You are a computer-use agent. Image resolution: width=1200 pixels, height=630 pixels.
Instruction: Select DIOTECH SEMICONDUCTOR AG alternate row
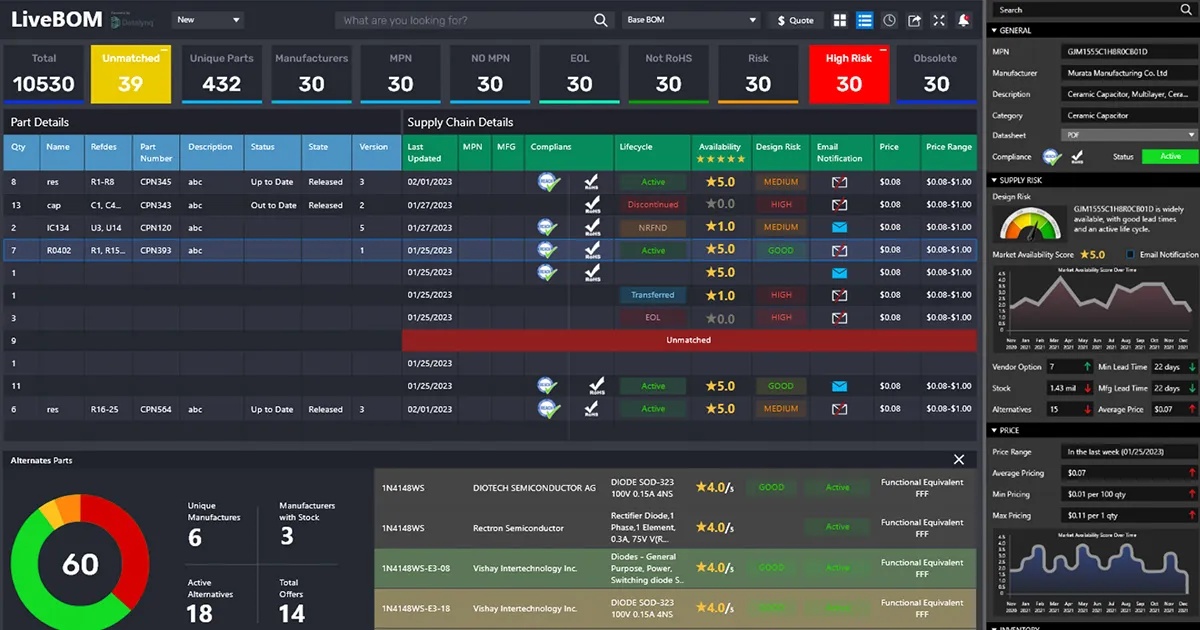(675, 487)
